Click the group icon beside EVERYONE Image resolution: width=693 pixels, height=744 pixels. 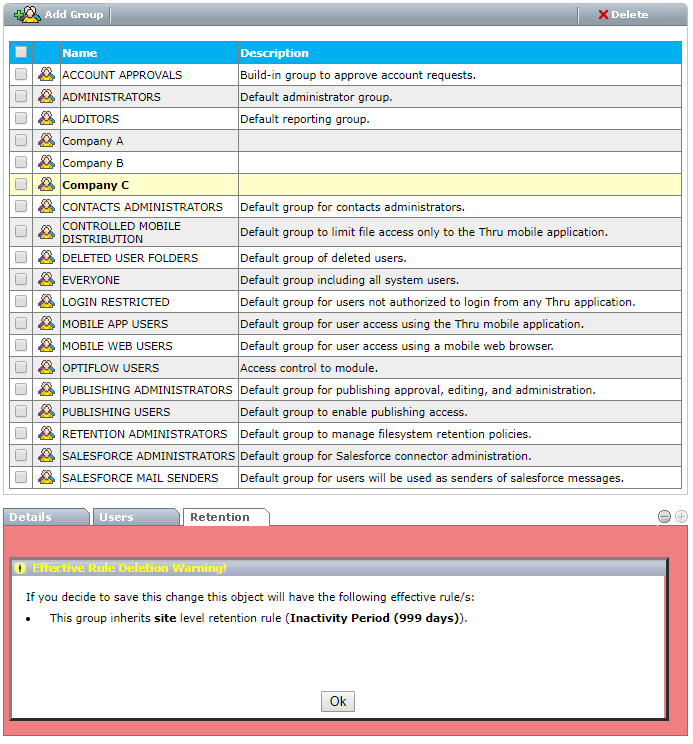click(x=46, y=280)
